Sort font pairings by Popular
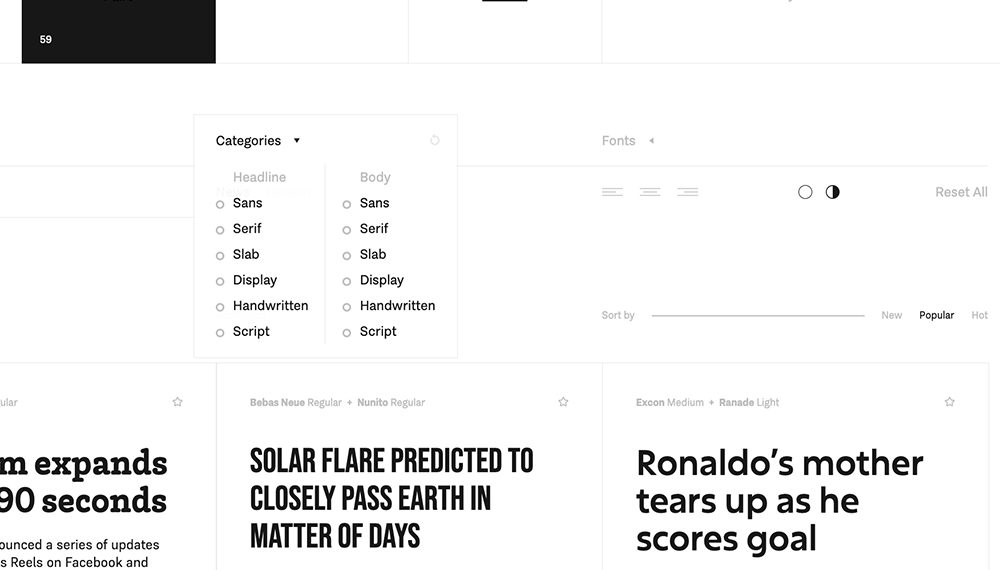Image resolution: width=1000 pixels, height=570 pixels. [936, 315]
